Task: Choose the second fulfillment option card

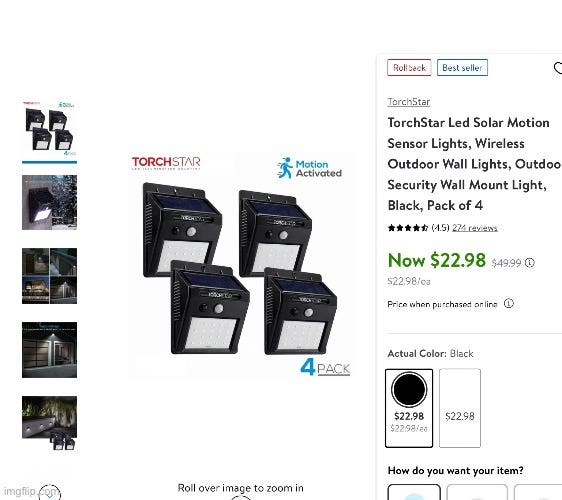Action: pos(477,492)
